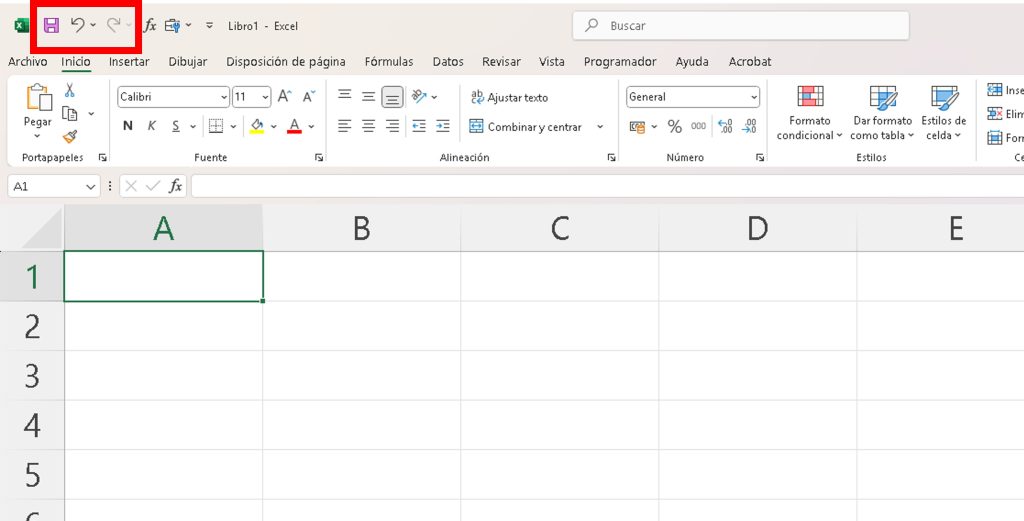
Task: Select the Cut scissors icon
Action: 70,90
